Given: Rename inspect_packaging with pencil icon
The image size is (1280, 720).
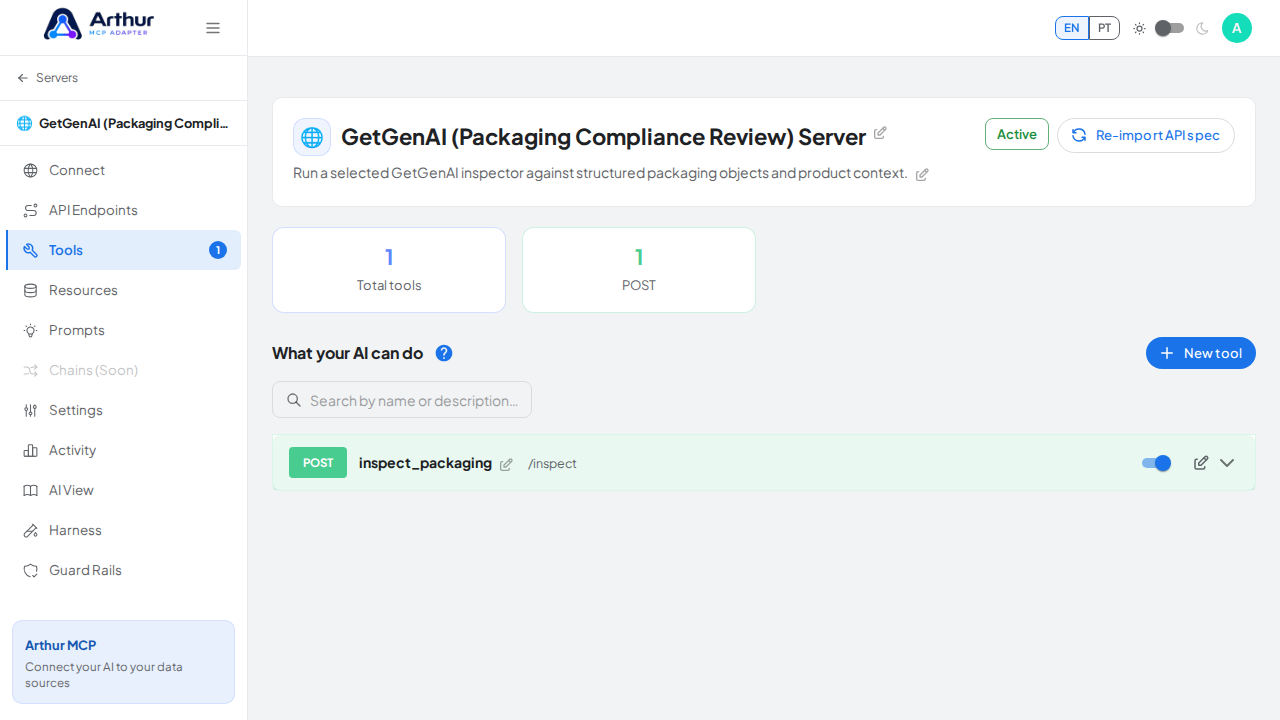Looking at the screenshot, I should (x=506, y=464).
